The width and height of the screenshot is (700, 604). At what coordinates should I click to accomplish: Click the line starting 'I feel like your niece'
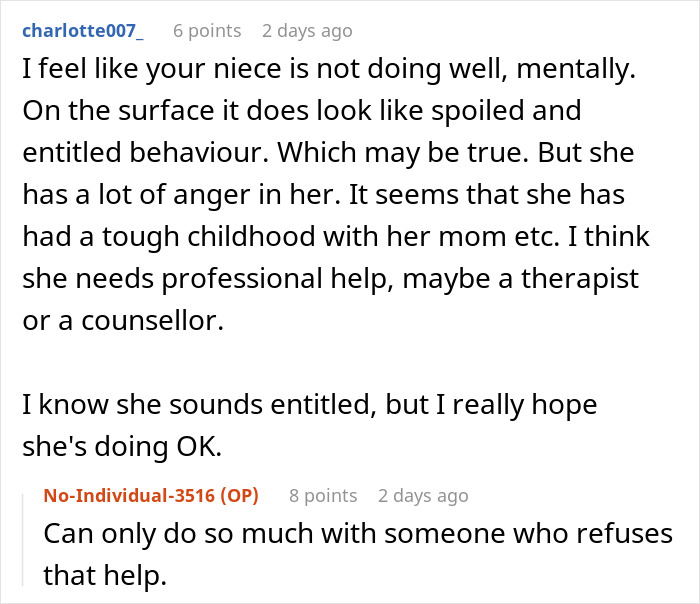coord(329,70)
